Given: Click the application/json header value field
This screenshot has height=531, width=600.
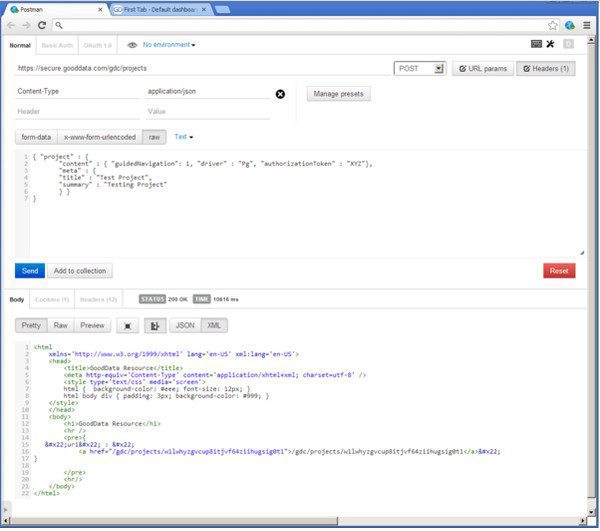Looking at the screenshot, I should click(208, 91).
